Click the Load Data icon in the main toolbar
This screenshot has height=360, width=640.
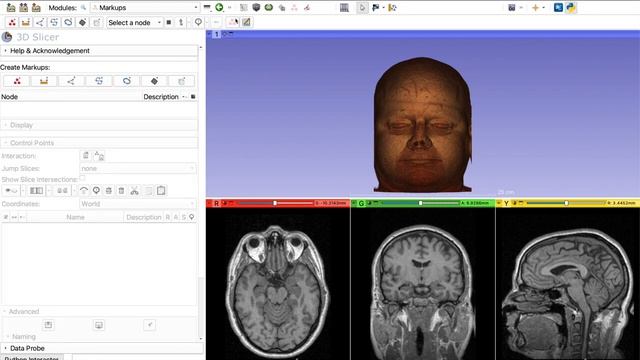coord(11,7)
